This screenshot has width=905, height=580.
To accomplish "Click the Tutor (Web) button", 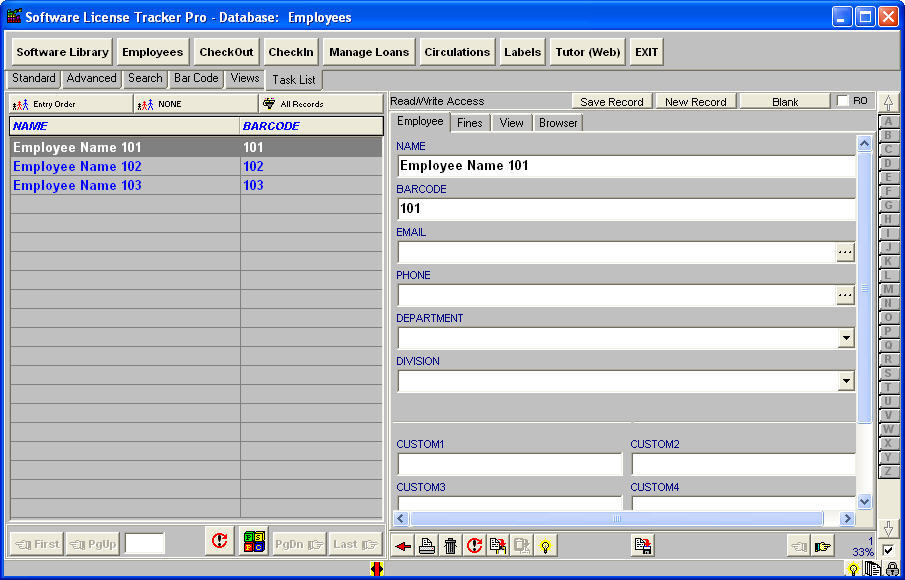I will click(x=588, y=52).
